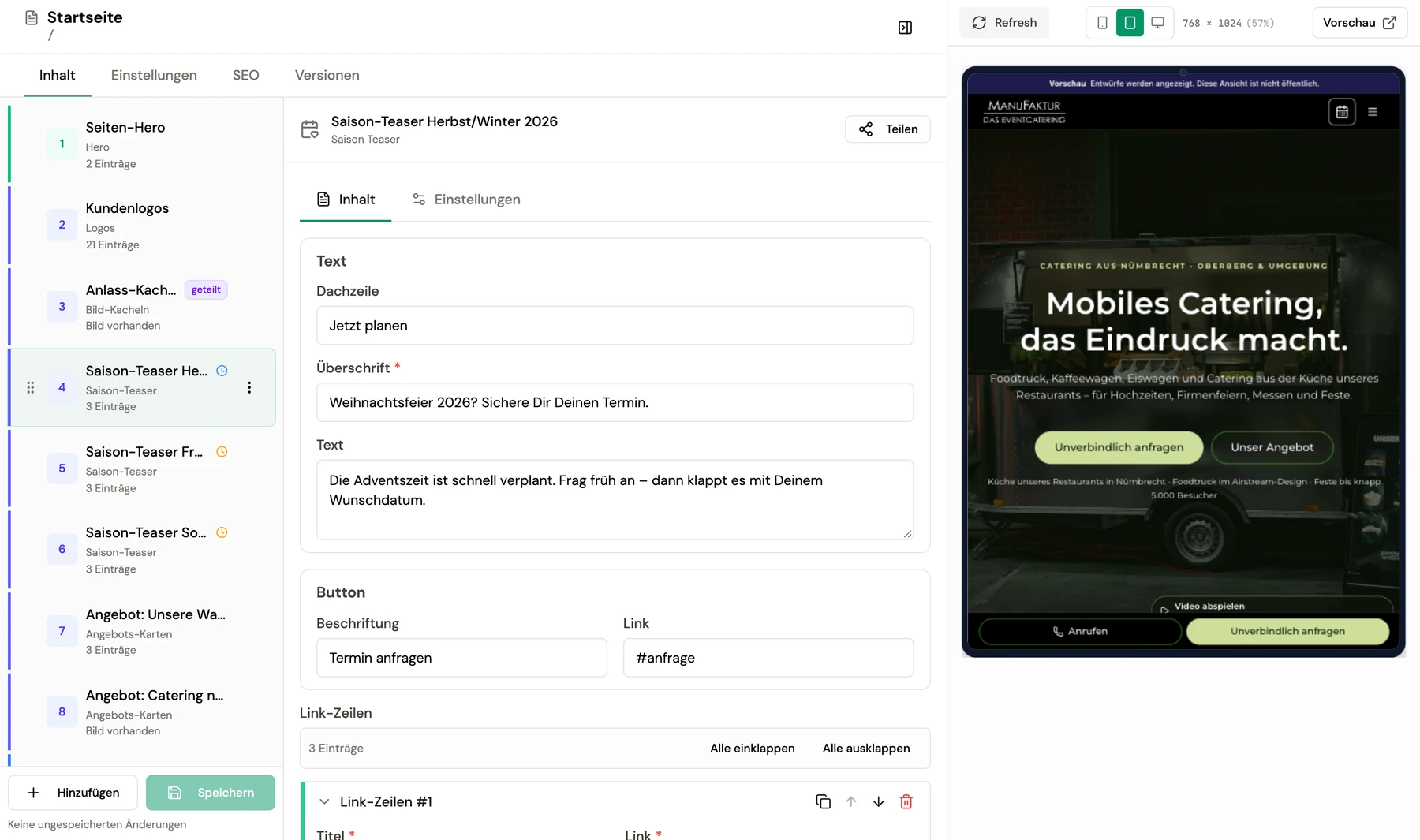Select the block's Inhalt sub-tab
This screenshot has width=1420, height=840.
(346, 200)
